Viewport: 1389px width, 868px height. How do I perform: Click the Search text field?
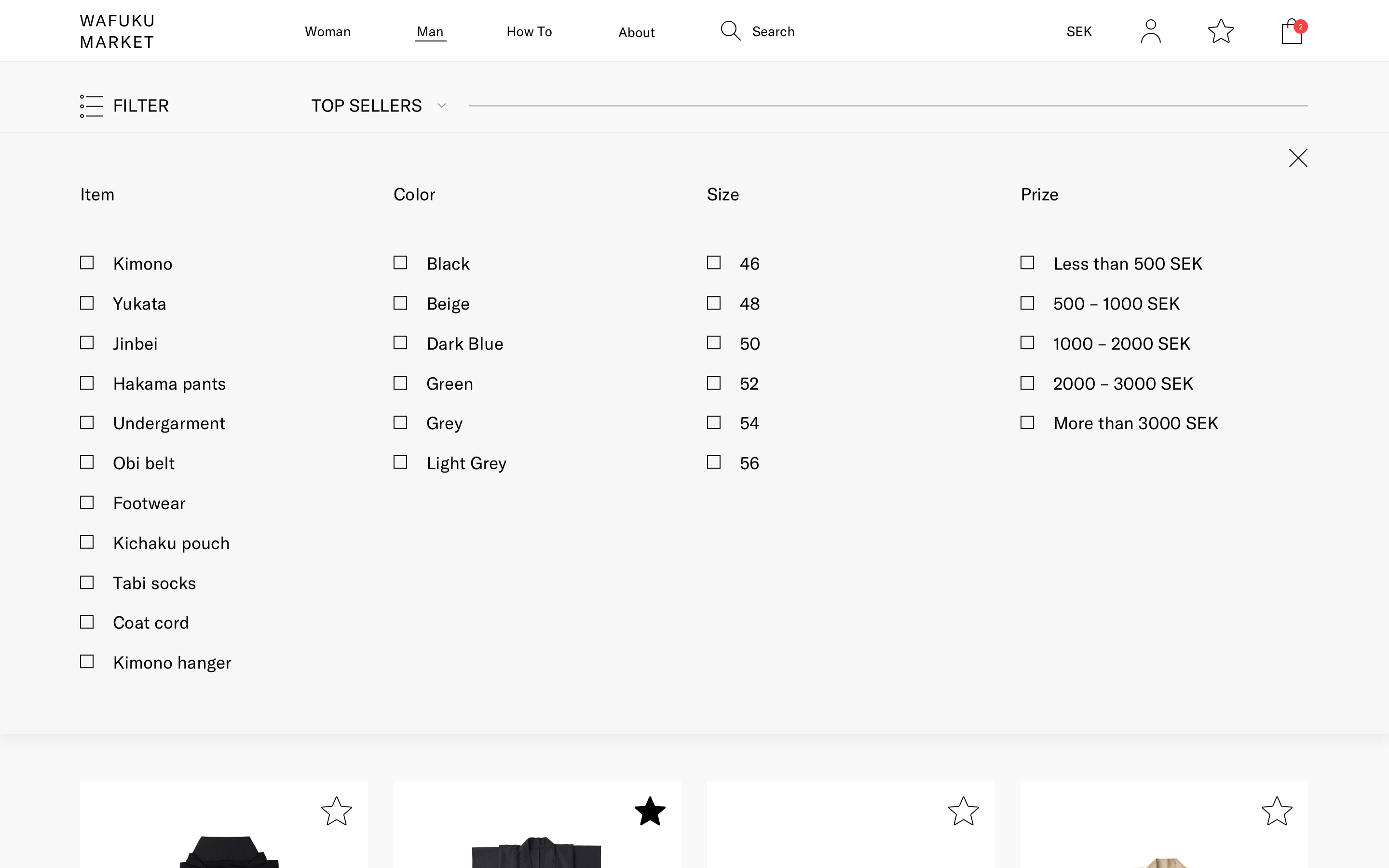[x=773, y=31]
